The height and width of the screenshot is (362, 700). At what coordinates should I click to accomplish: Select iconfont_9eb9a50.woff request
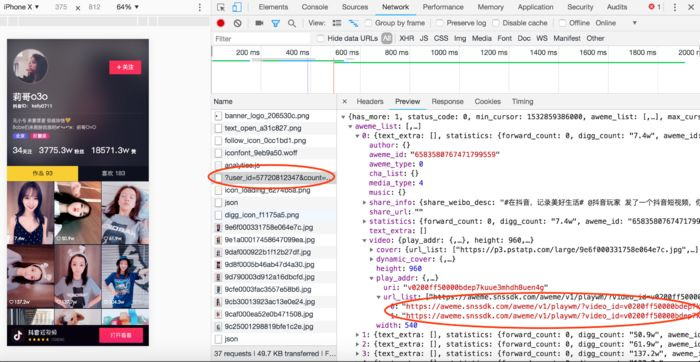point(274,153)
